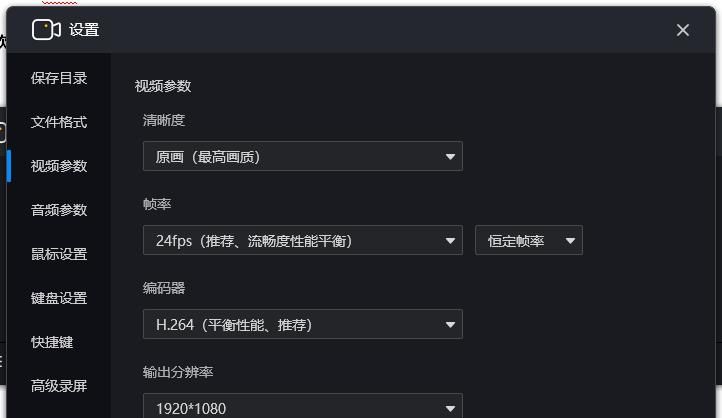
Task: Open the 24fps frame rate dropdown
Action: click(x=302, y=240)
